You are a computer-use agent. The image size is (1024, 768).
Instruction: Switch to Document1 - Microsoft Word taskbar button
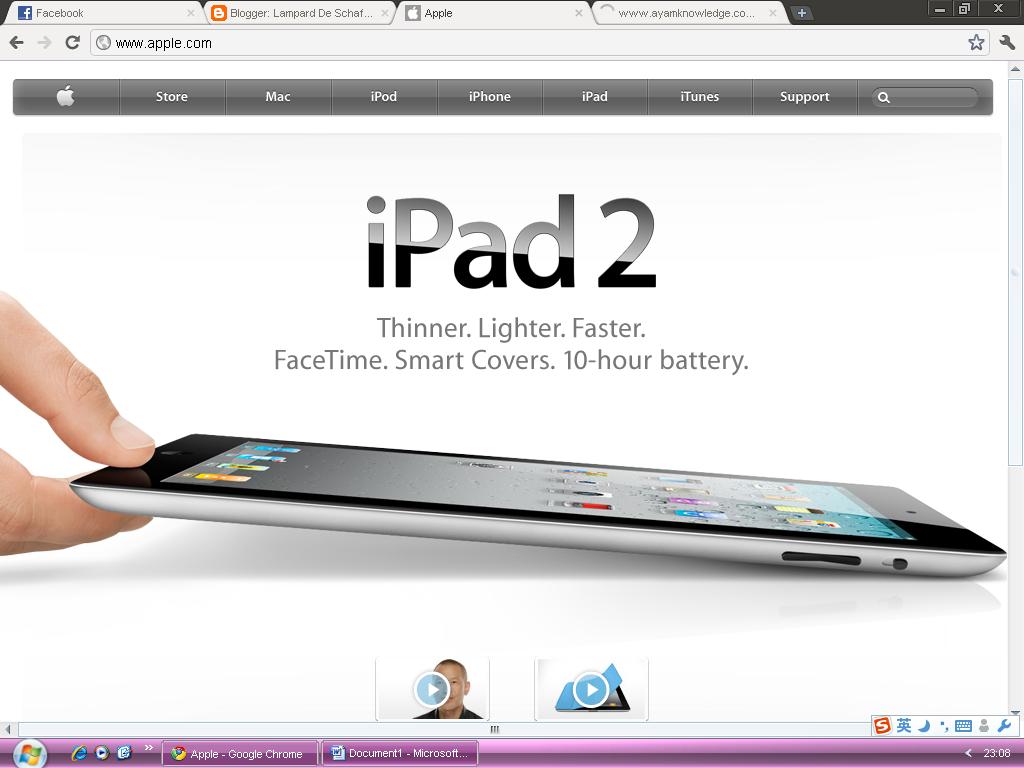tap(400, 754)
